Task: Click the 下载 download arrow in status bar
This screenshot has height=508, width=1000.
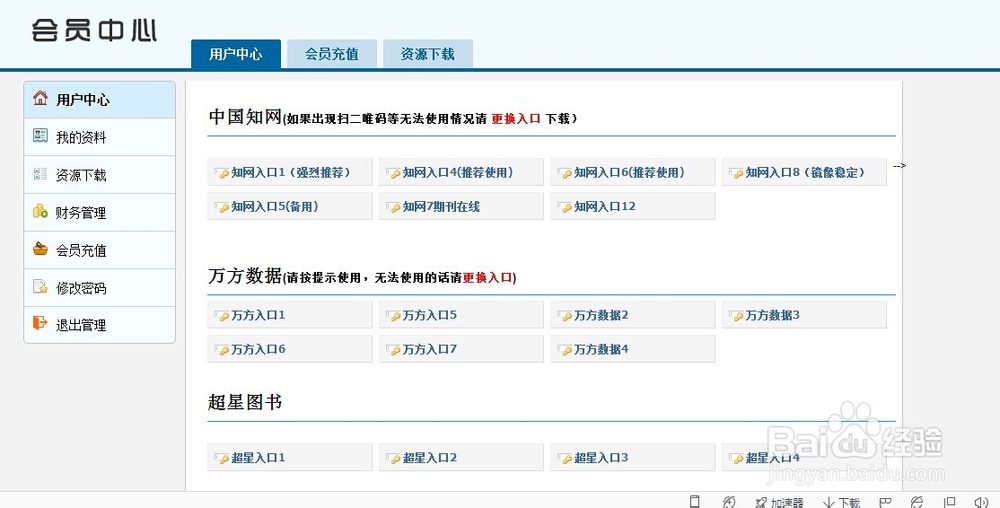Action: tap(829, 503)
